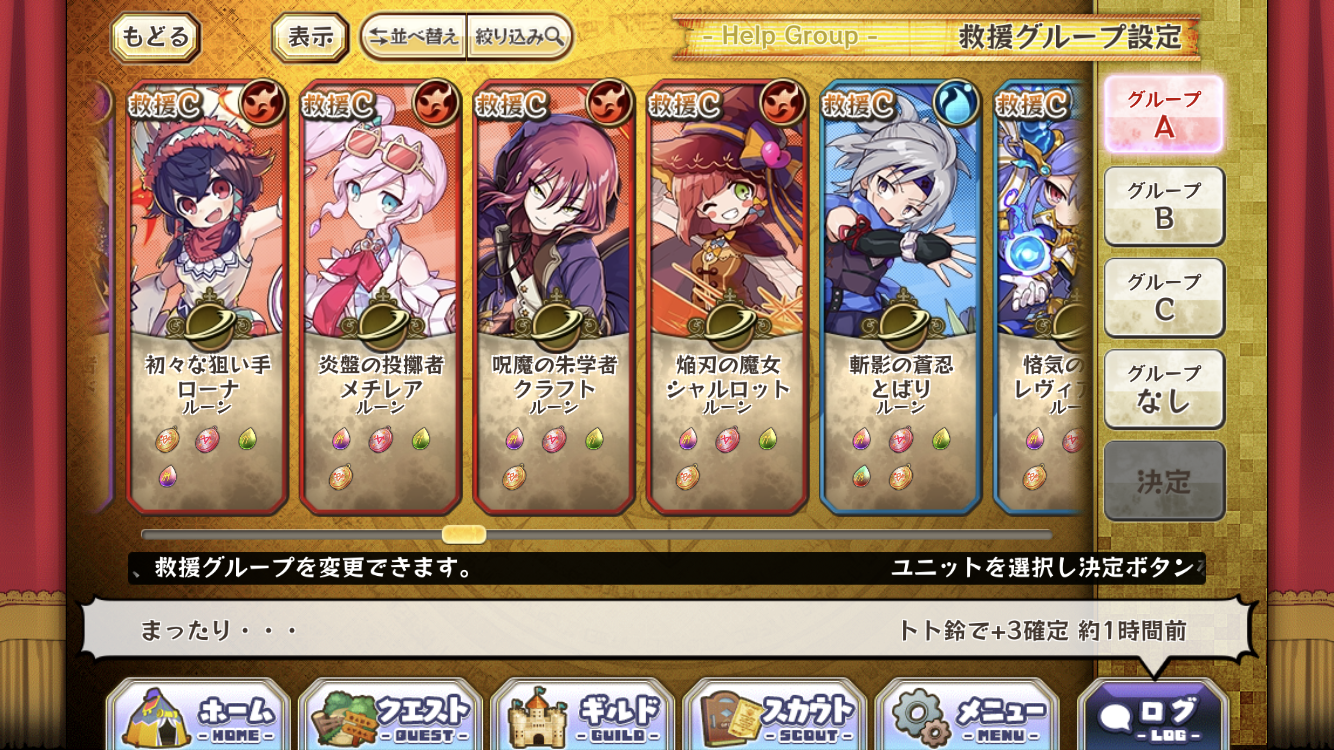This screenshot has width=1334, height=750.
Task: Tap the fire element icon on ローナ card
Action: (261, 102)
